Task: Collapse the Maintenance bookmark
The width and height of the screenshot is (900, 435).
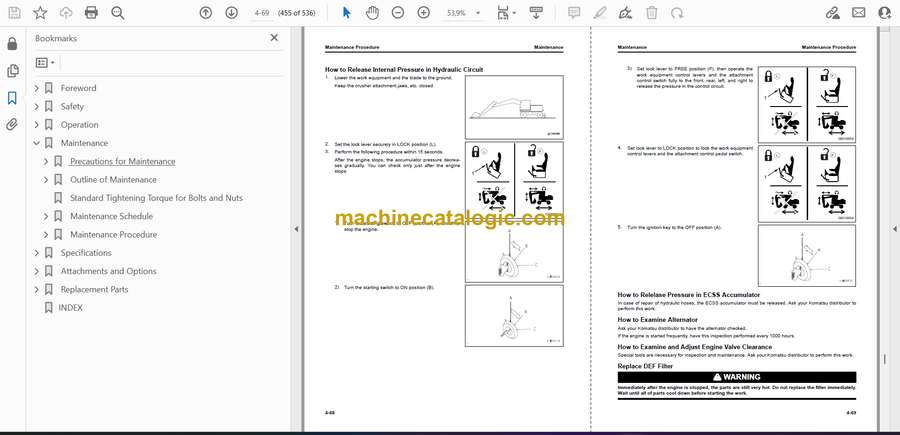Action: click(37, 143)
